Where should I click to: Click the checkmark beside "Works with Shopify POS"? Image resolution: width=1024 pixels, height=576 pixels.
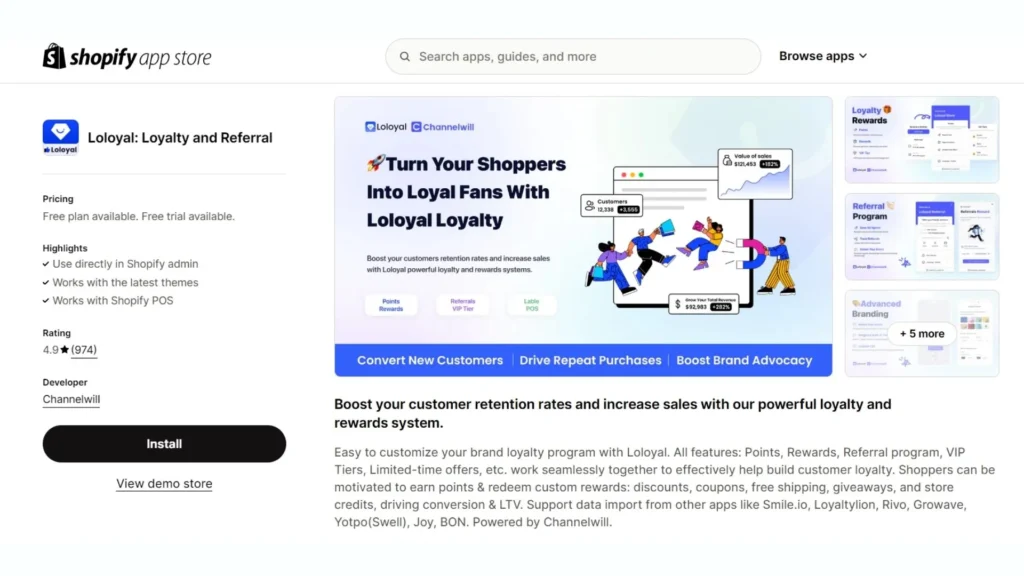(45, 300)
